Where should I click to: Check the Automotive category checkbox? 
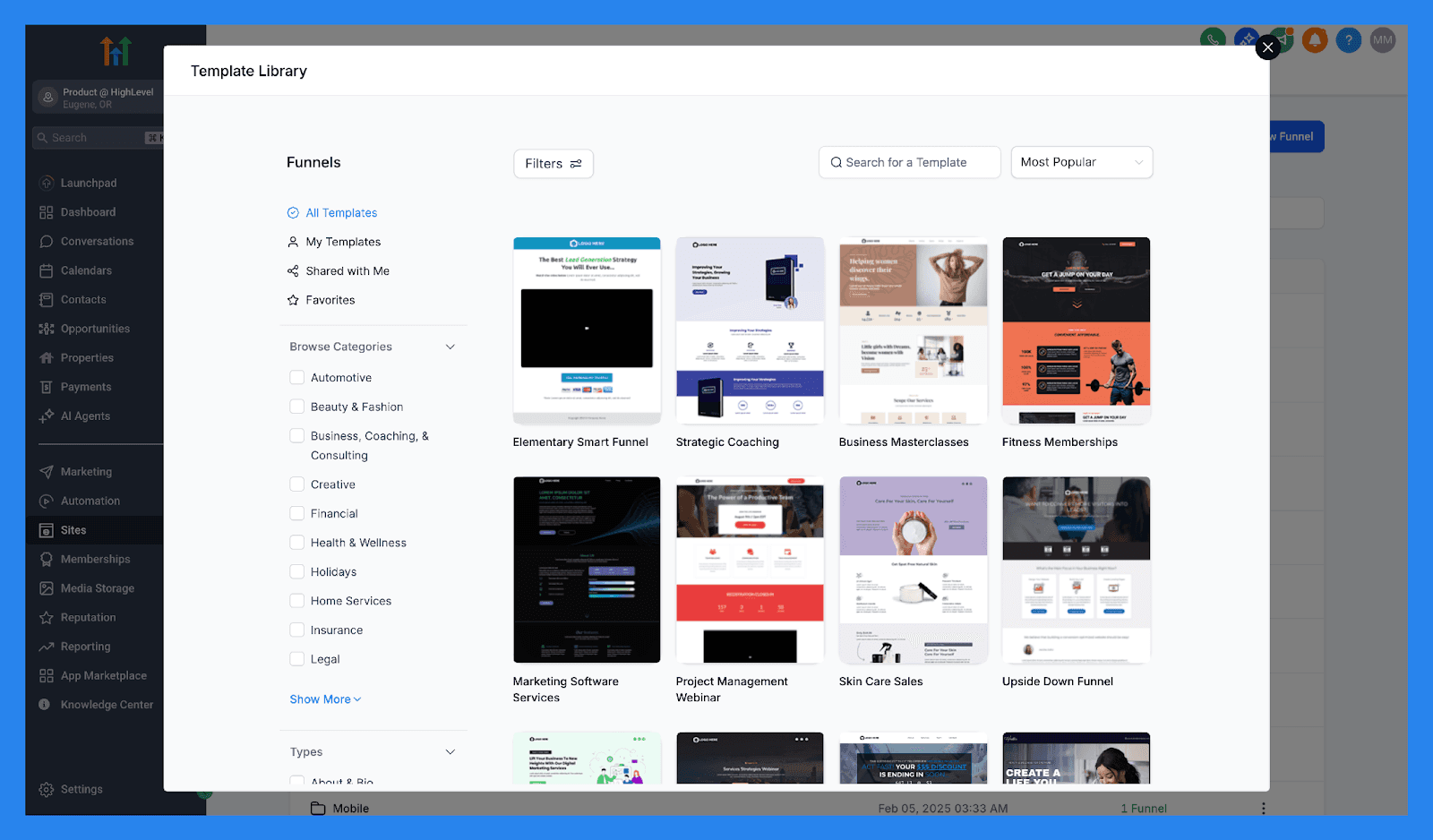[297, 378]
